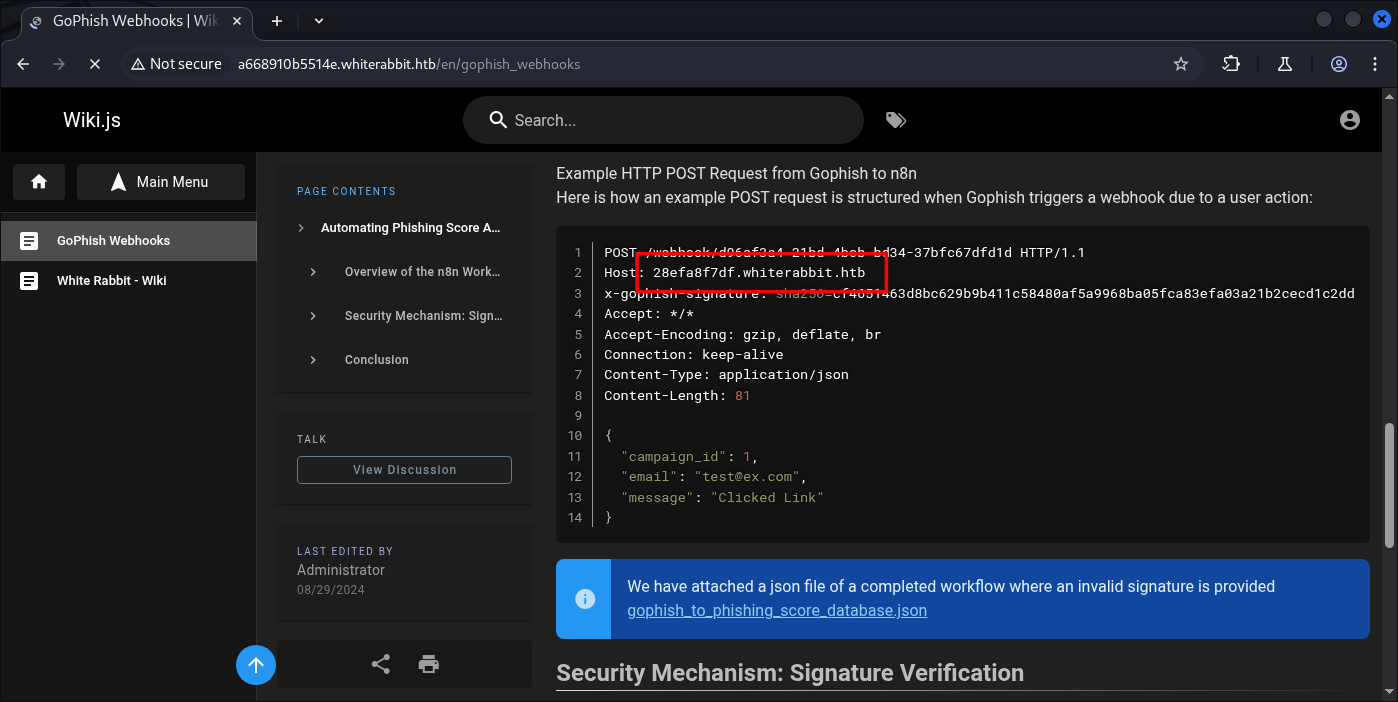Select White Rabbit - Wiki in sidebar

tap(111, 281)
